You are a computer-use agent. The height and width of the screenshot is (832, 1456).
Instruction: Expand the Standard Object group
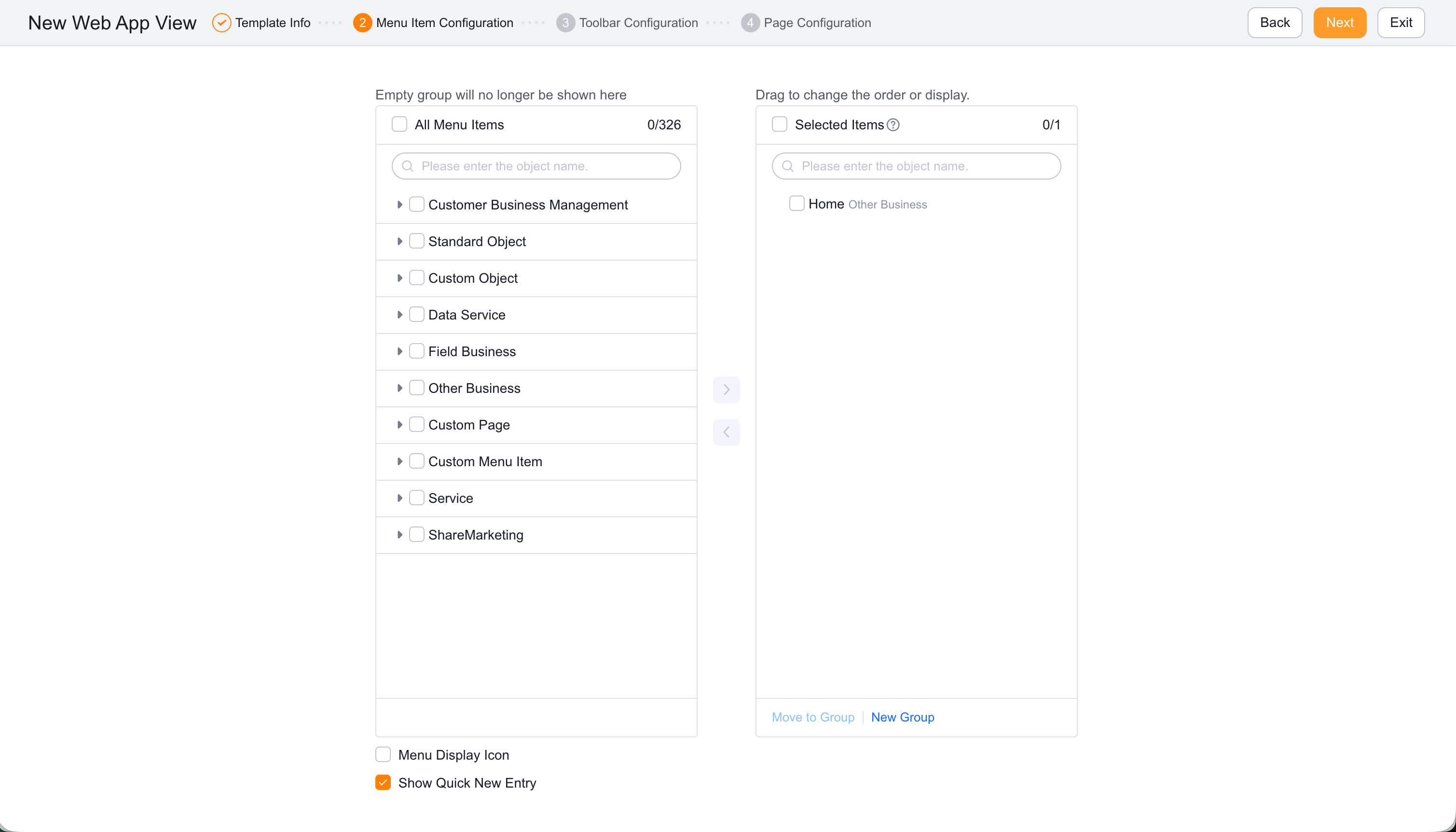click(x=399, y=241)
